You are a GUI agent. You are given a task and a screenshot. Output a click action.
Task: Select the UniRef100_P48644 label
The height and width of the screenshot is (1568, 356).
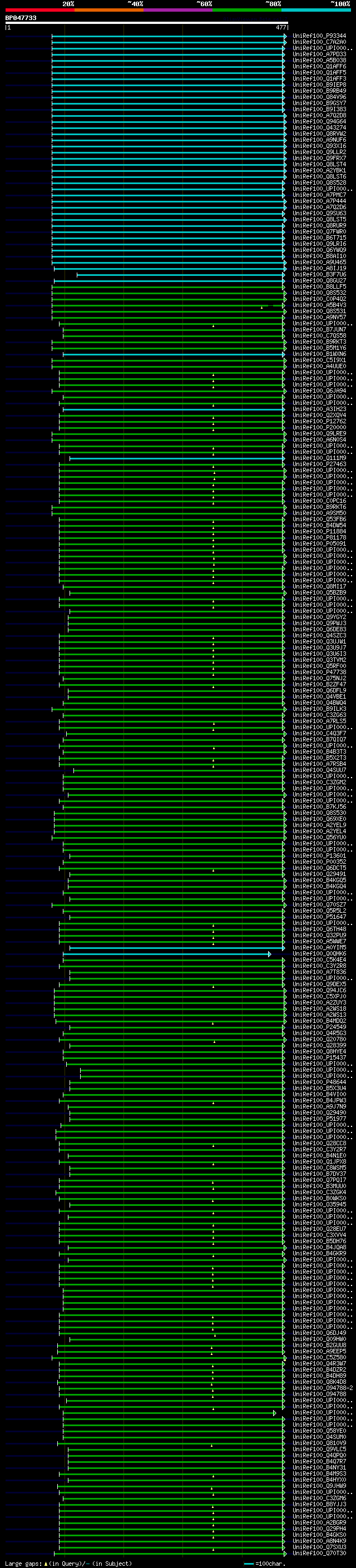319,1082
